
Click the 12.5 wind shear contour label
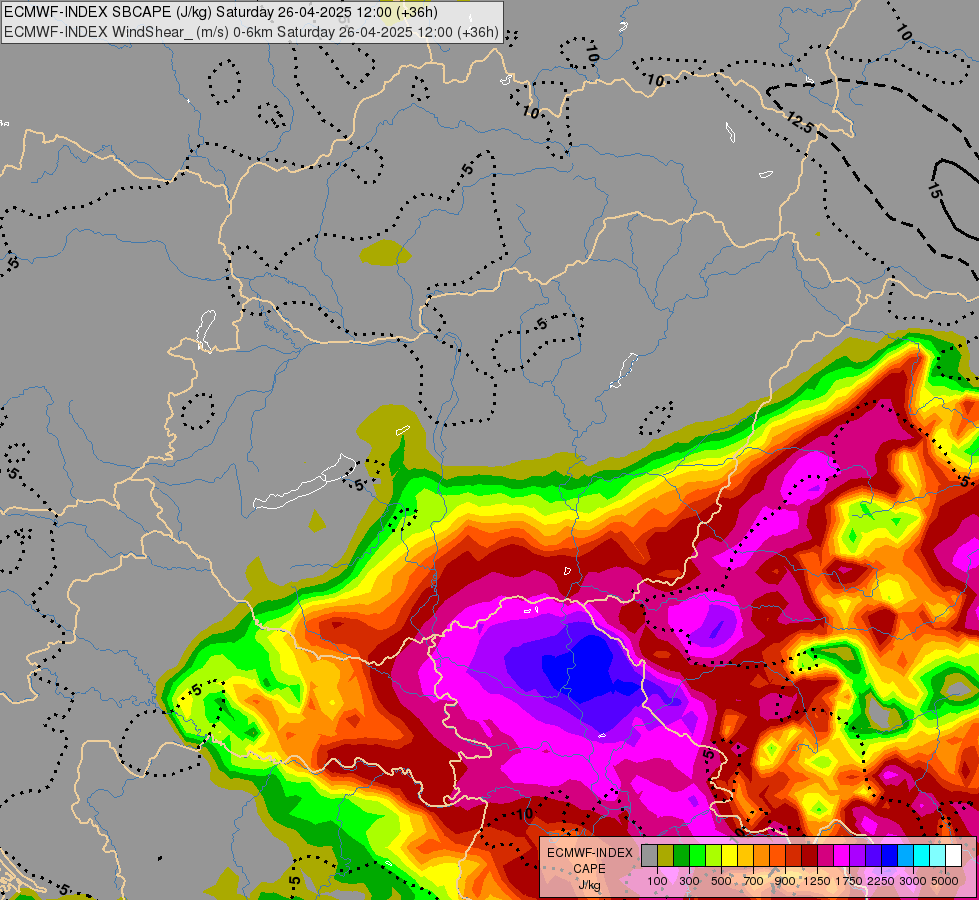tap(800, 123)
